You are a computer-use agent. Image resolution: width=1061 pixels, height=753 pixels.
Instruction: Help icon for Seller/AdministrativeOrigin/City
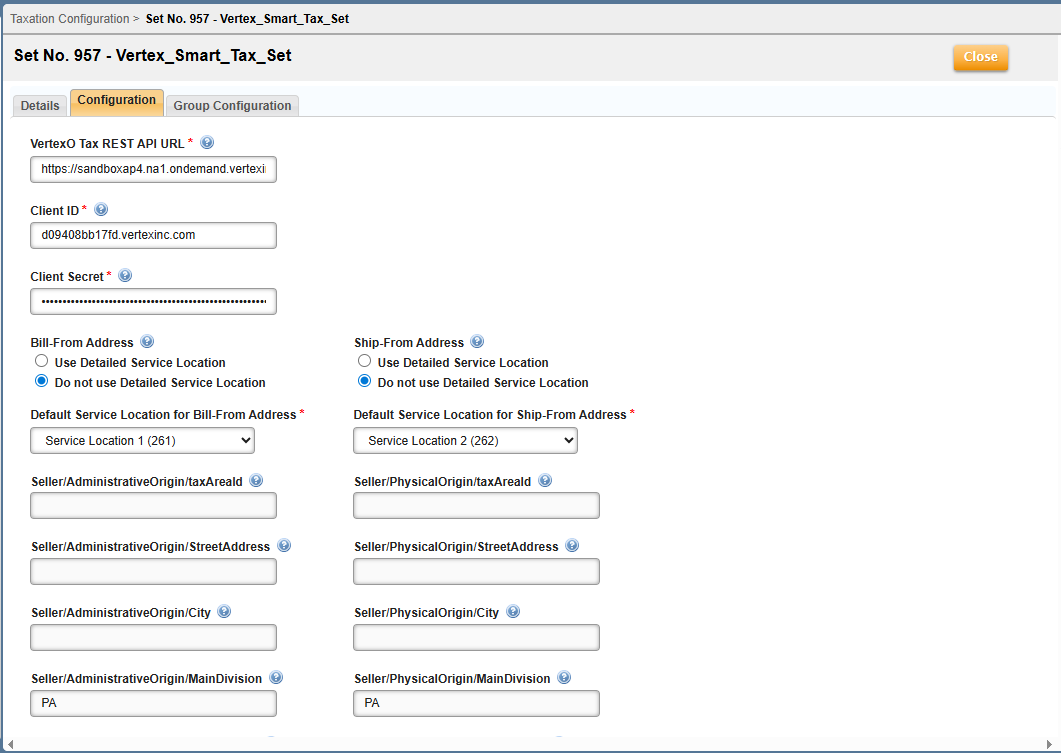point(224,612)
